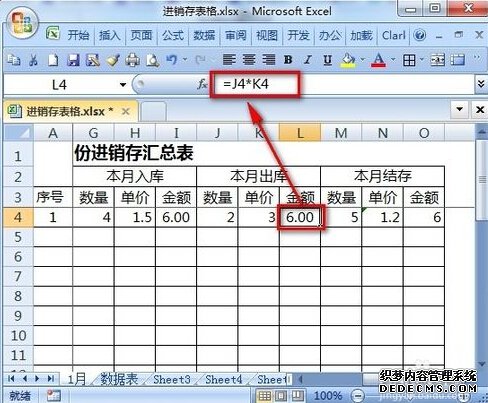This screenshot has height=403, width=488.
Task: Click the Save floppy disk icon
Action: [73, 60]
